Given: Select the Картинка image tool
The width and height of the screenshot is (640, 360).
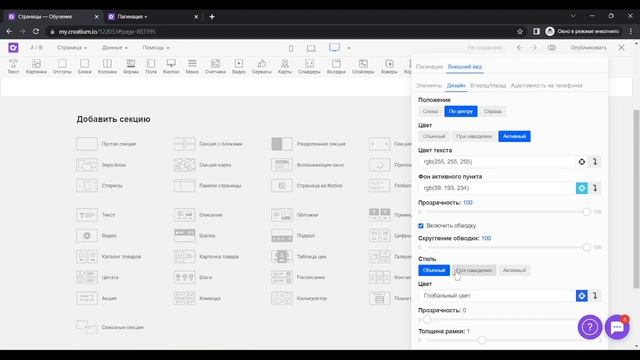Looking at the screenshot, I should click(36, 66).
